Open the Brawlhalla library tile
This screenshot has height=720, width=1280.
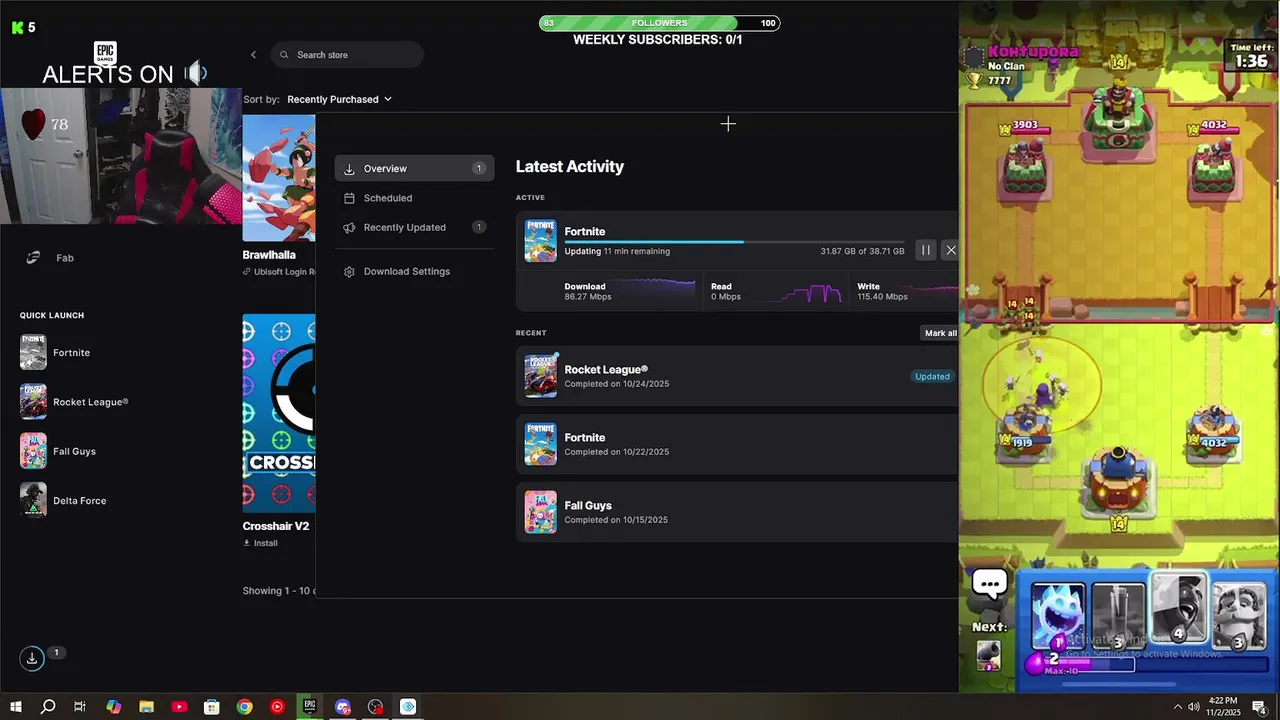click(x=279, y=178)
